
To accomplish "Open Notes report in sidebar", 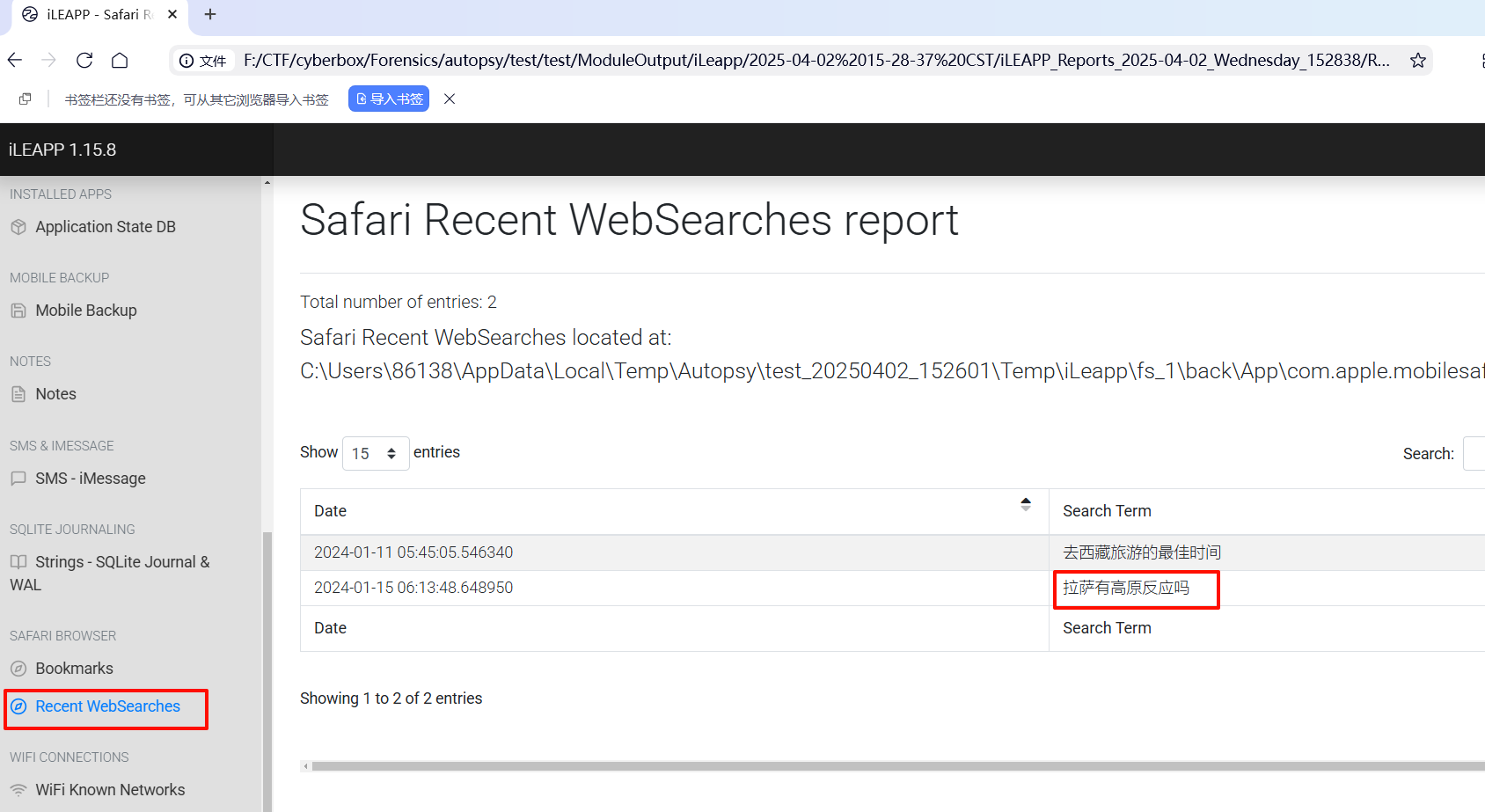I will [x=55, y=394].
